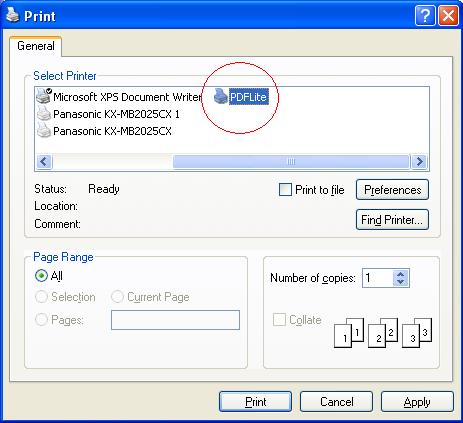The width and height of the screenshot is (463, 423).
Task: Open printer Preferences
Action: (392, 190)
